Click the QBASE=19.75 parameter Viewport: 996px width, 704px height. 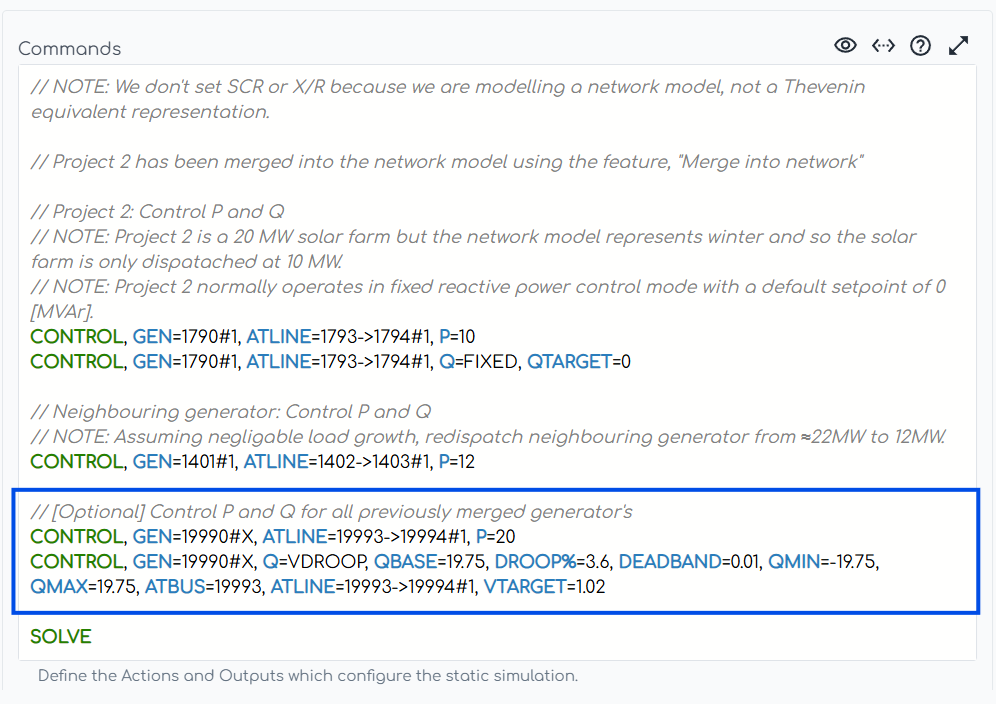[430, 562]
